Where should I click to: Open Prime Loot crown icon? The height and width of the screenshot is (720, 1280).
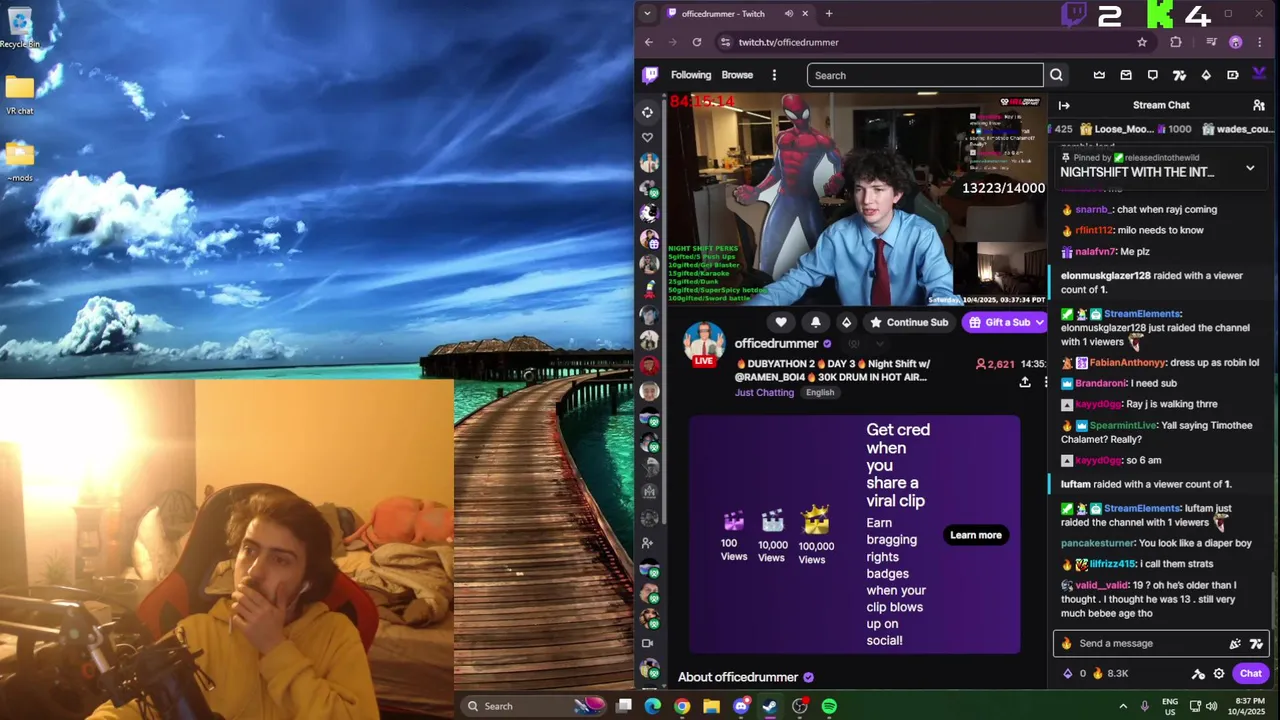[x=1099, y=75]
